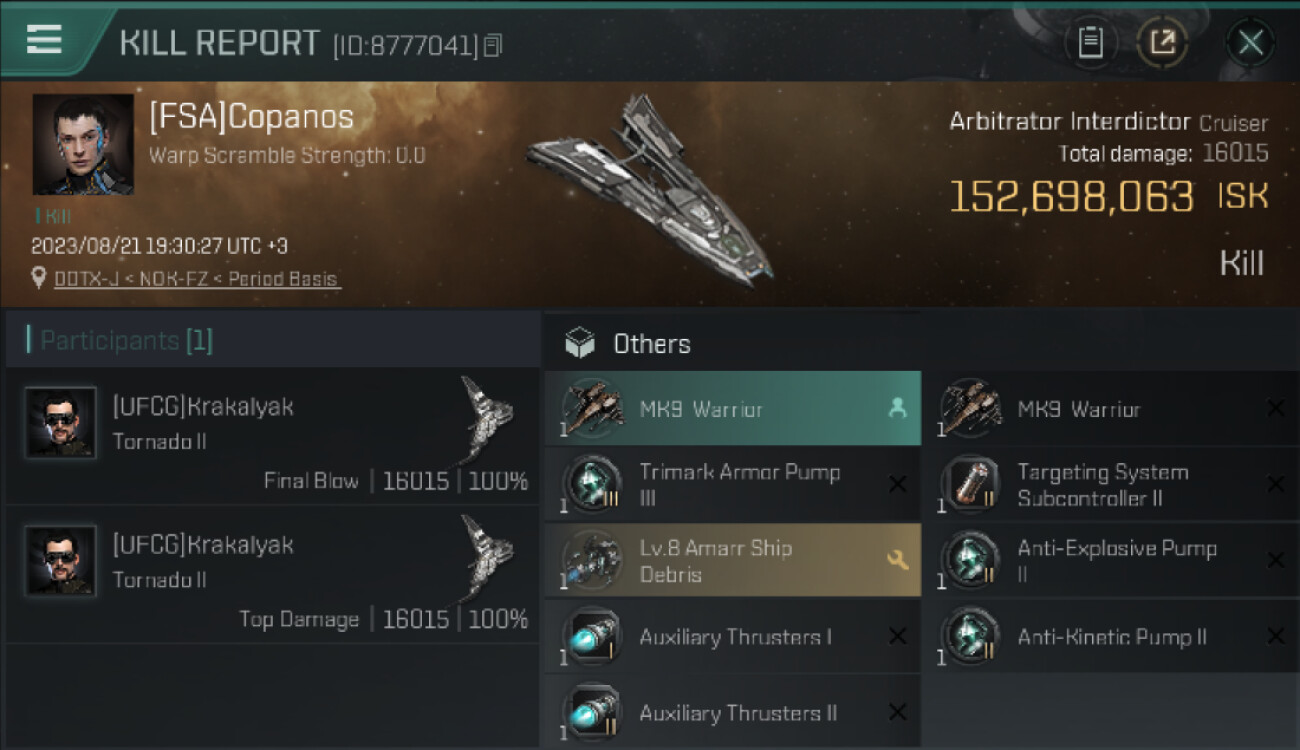This screenshot has width=1300, height=750.
Task: Open the DDTX-J location link
Action: 197,279
